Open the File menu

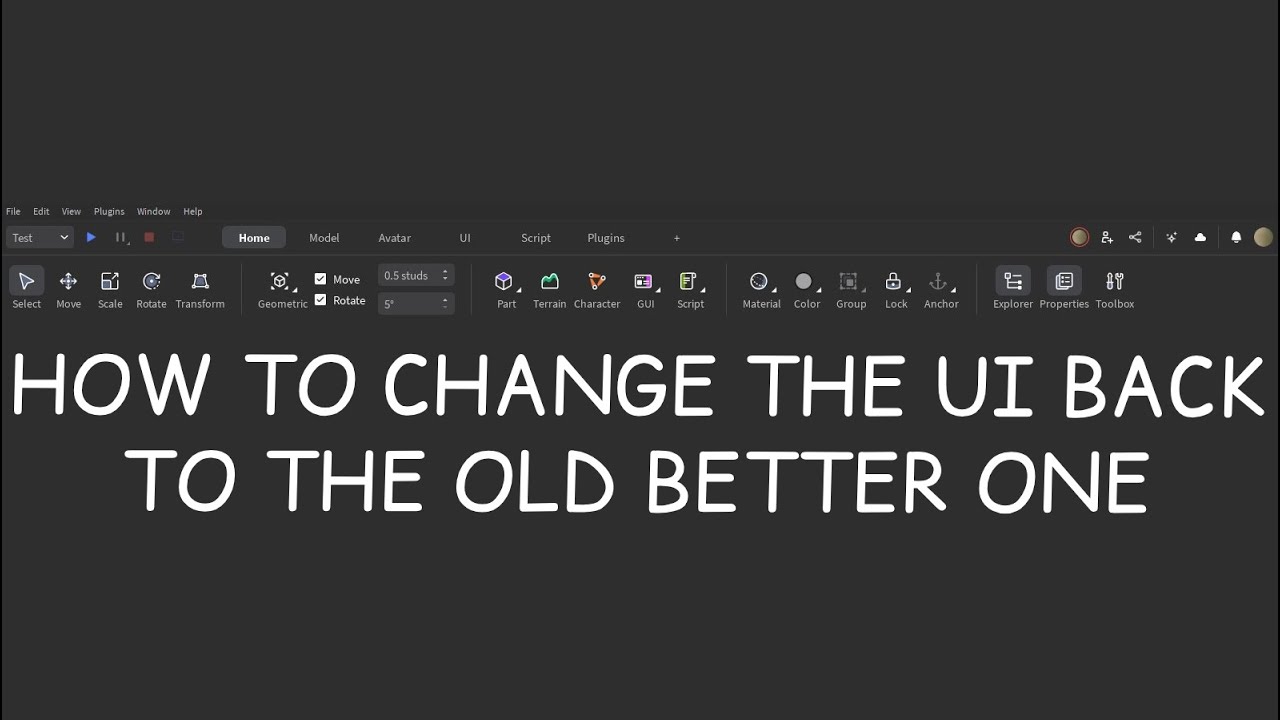tap(13, 212)
